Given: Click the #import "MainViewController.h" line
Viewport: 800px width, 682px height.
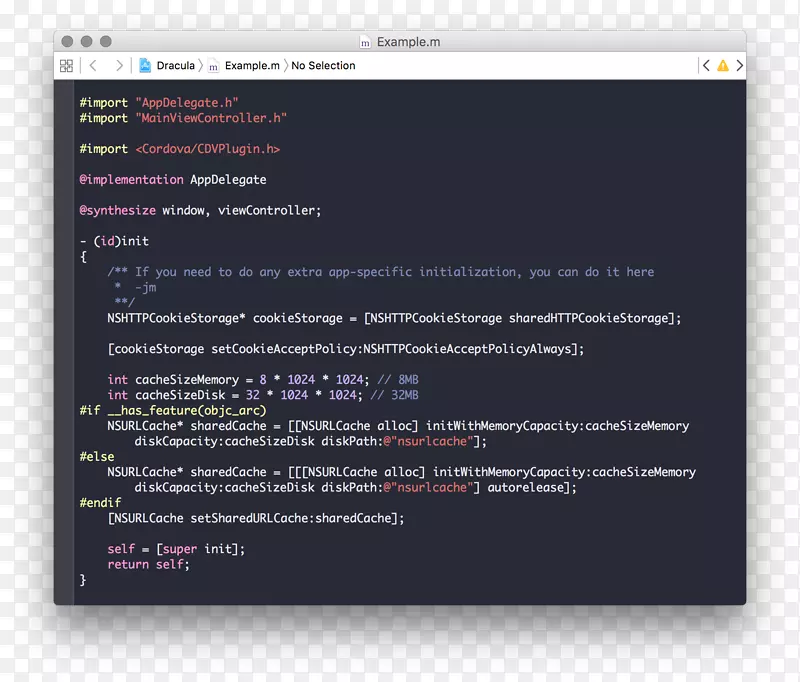Looking at the screenshot, I should tap(183, 118).
